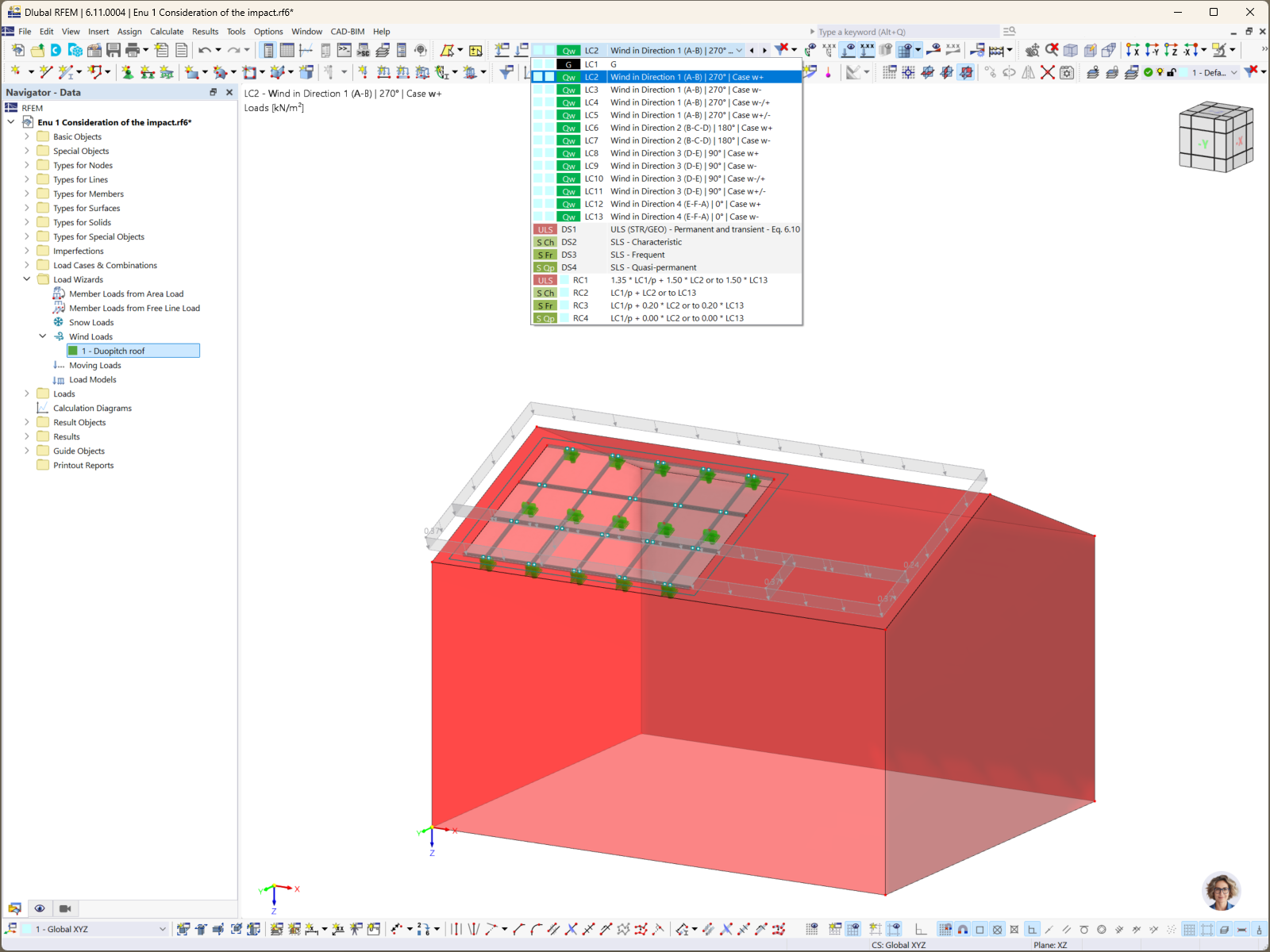1270x952 pixels.
Task: Collapse the Wind Loads tree branch
Action: coord(43,336)
